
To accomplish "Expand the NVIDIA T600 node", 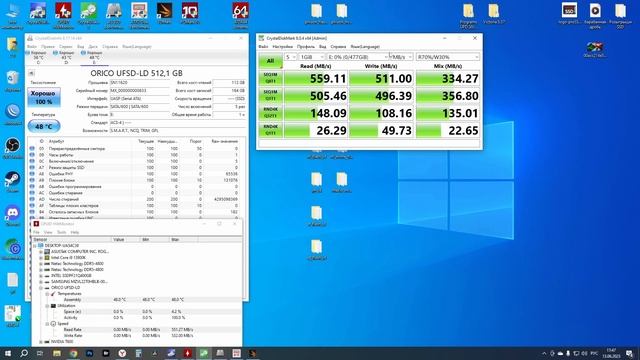I will 41,342.
